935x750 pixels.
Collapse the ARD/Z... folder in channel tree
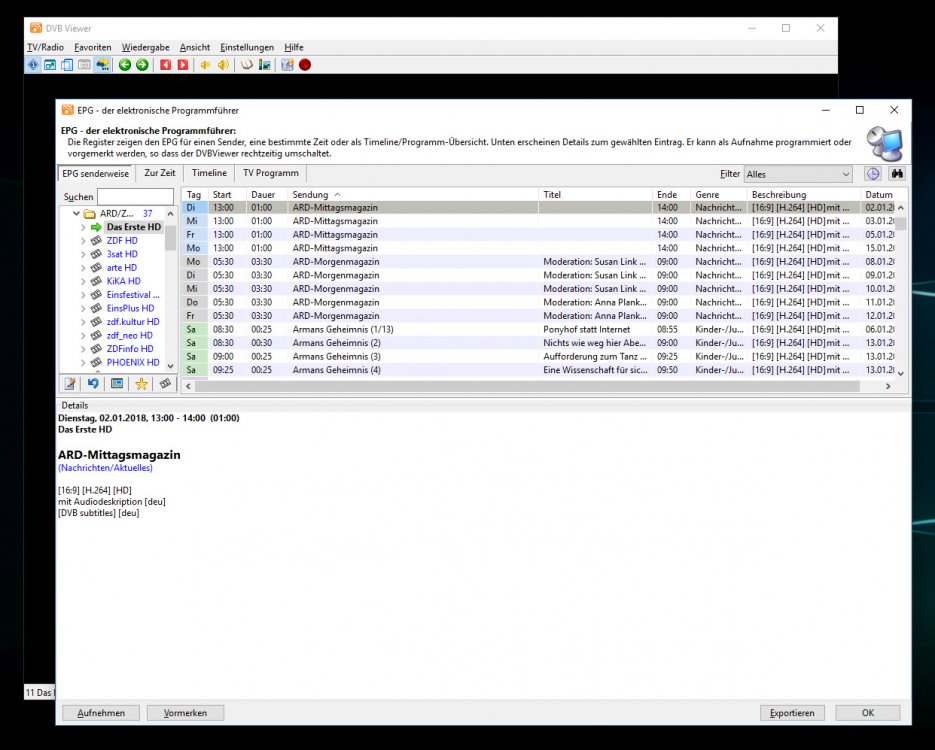76,213
